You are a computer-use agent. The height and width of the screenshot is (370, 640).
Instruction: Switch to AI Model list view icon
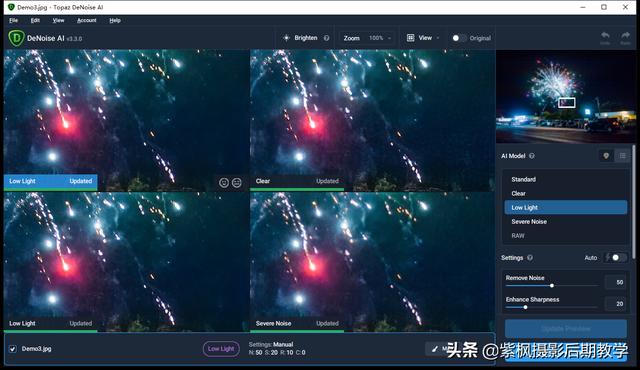tap(622, 156)
